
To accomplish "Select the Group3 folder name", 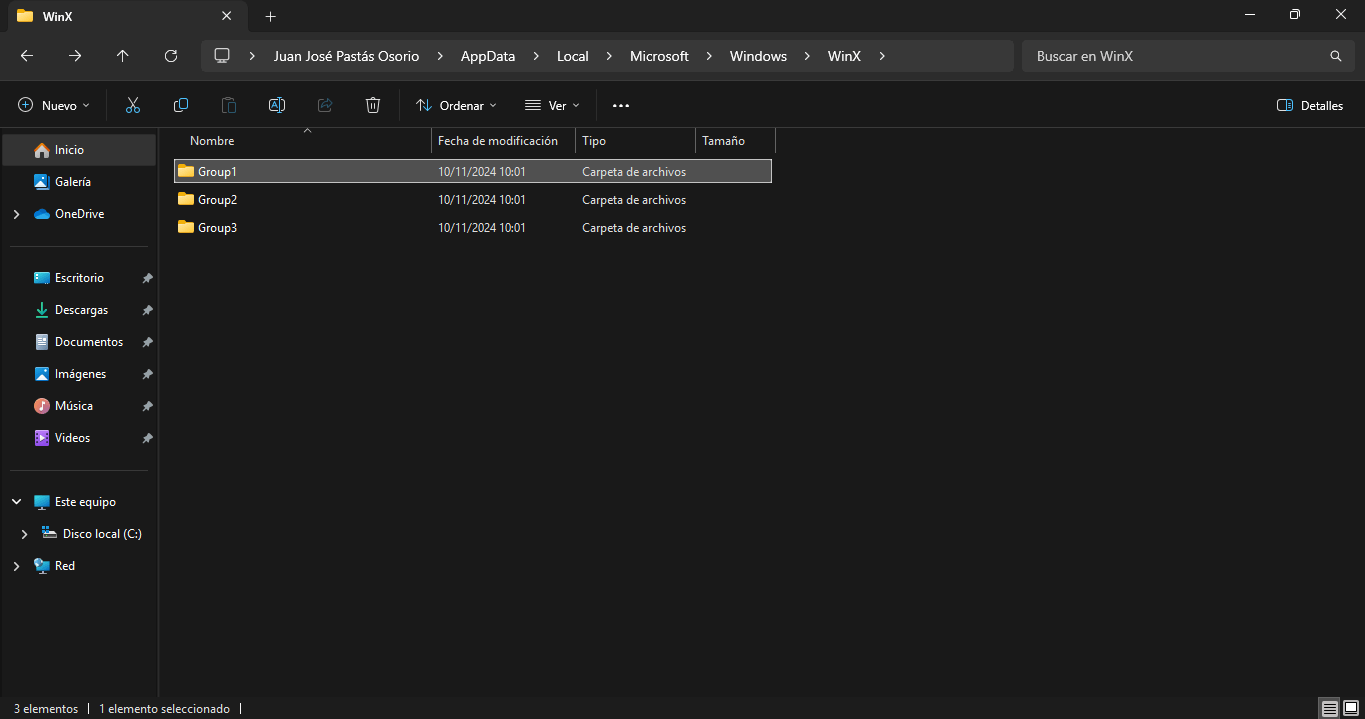I will pyautogui.click(x=217, y=228).
